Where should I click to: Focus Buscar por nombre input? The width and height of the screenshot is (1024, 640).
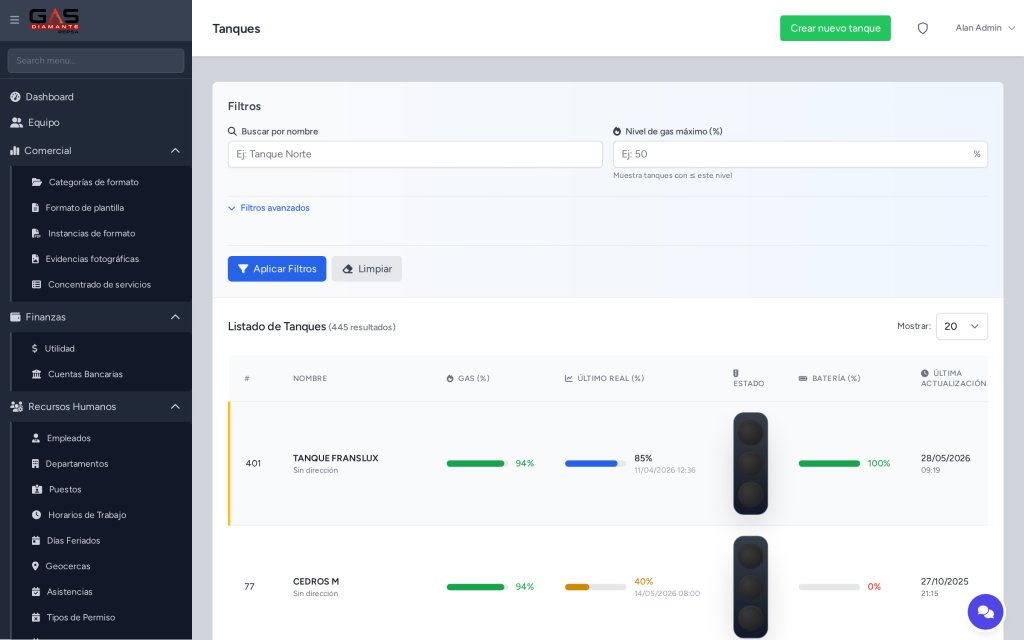(415, 154)
